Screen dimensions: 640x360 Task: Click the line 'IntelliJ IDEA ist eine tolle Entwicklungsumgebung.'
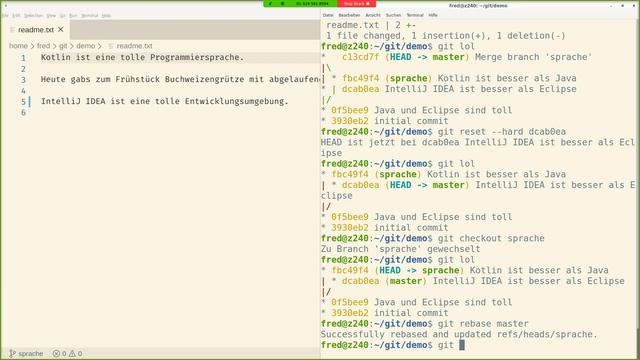coord(164,101)
